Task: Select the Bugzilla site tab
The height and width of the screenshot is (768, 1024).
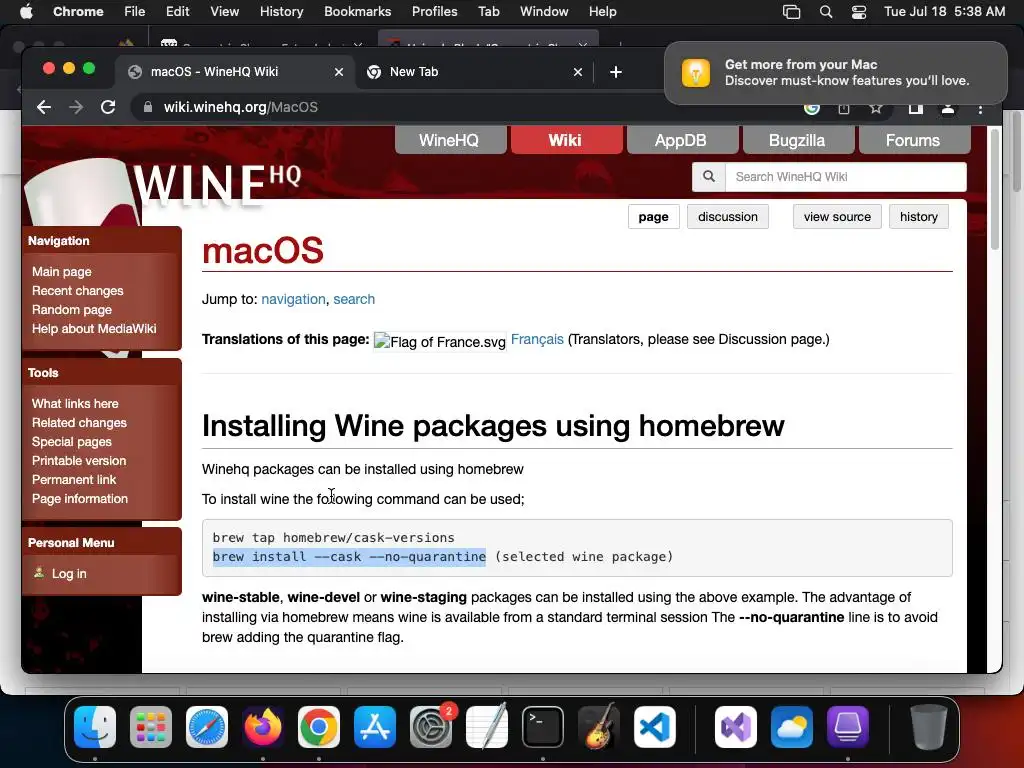Action: (x=797, y=140)
